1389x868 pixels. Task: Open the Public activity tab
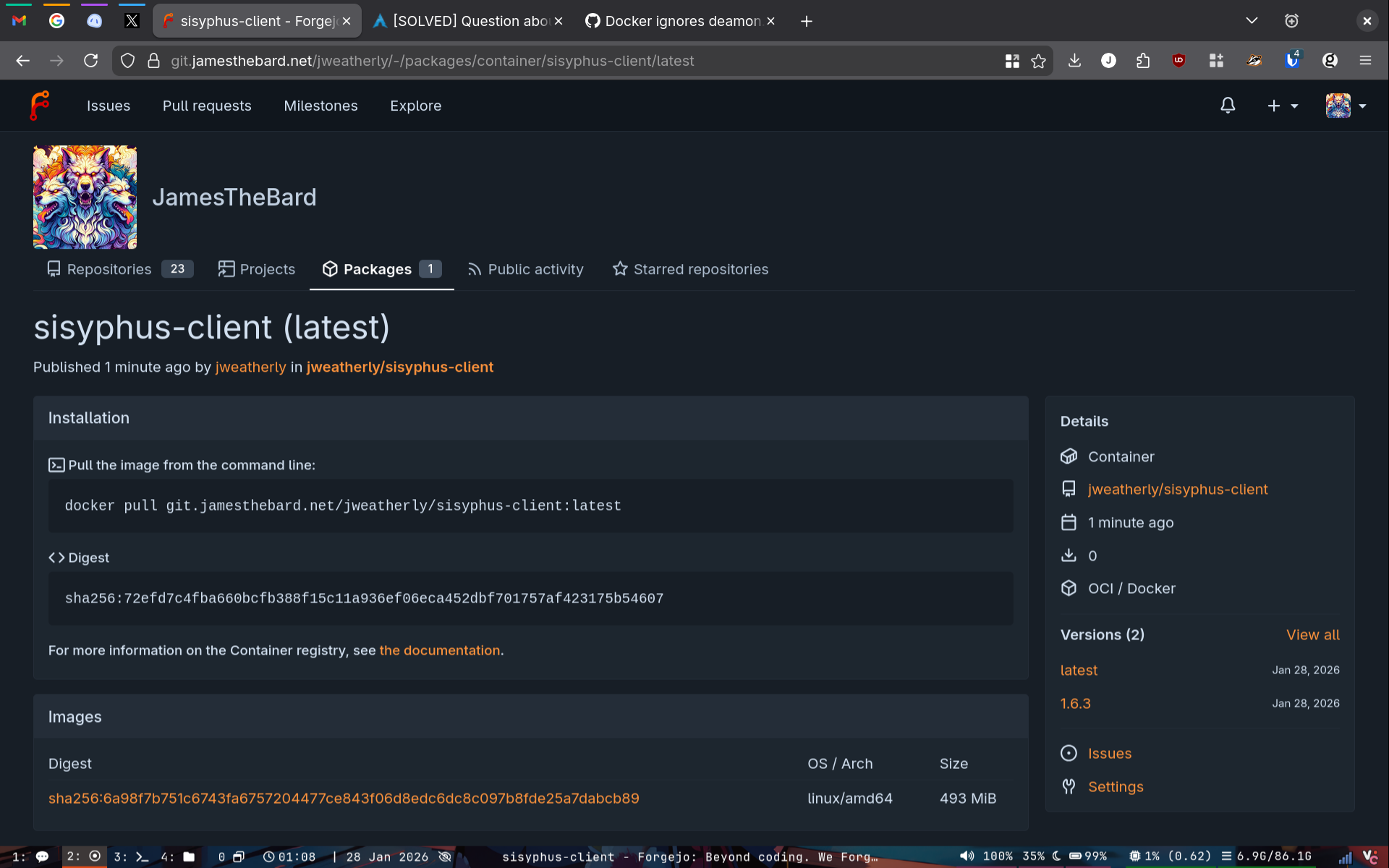point(525,269)
